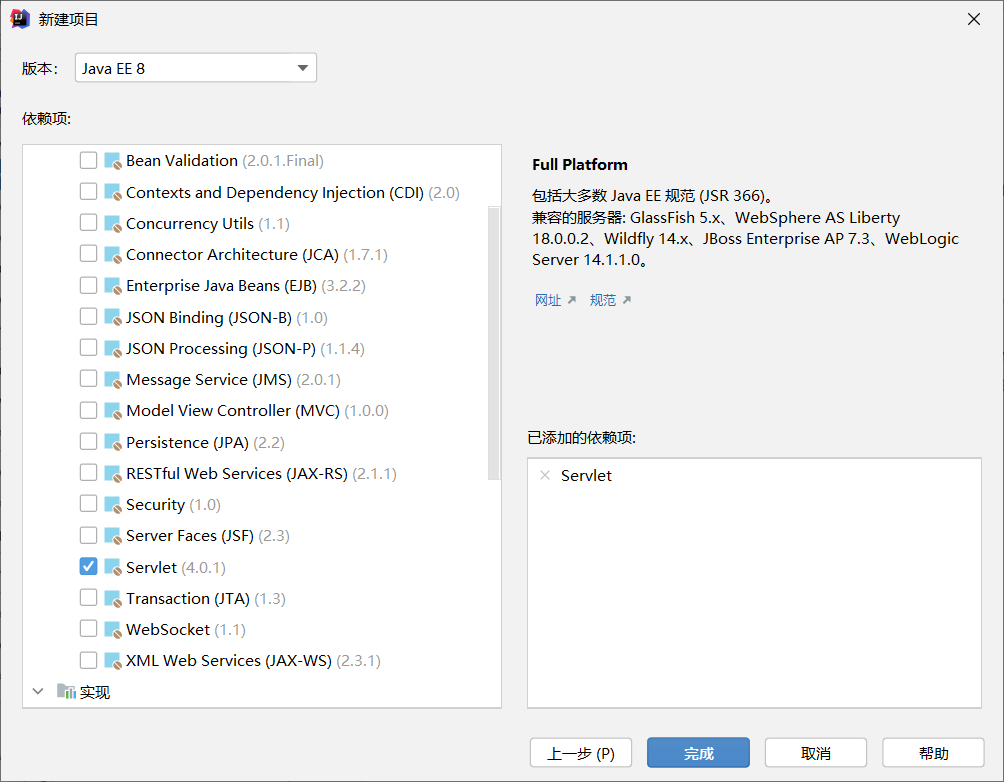1004x782 pixels.
Task: Enable the Security checkbox
Action: pyautogui.click(x=88, y=504)
